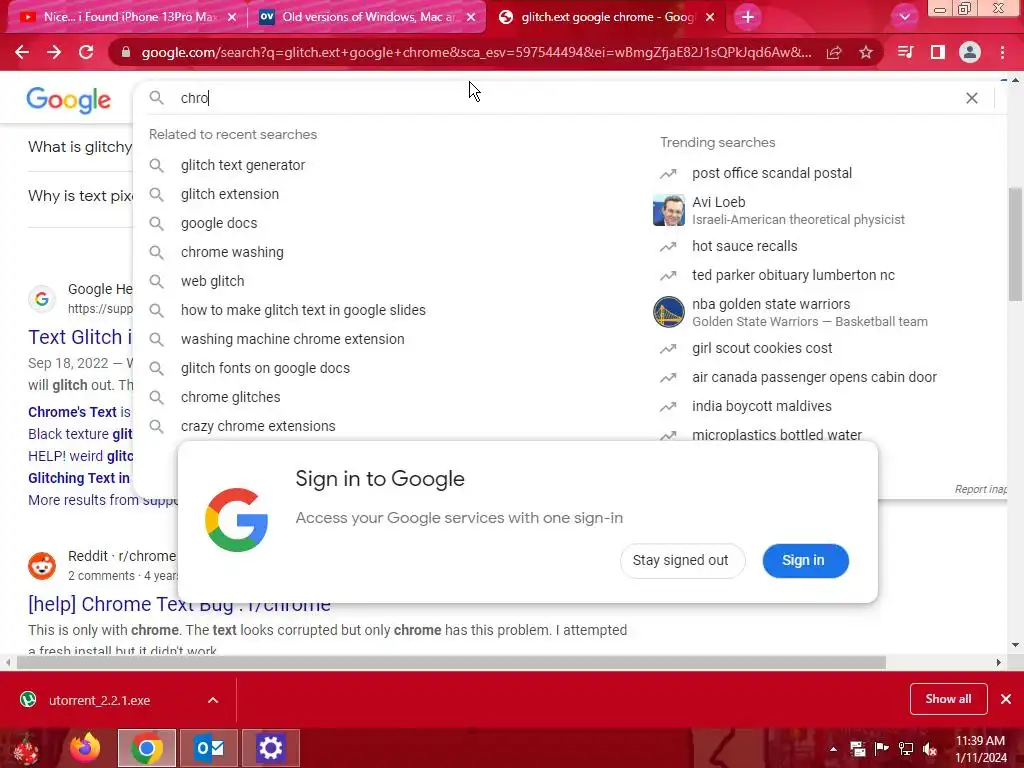The height and width of the screenshot is (768, 1024).
Task: Select the glitch.ext google chrome tab
Action: click(x=607, y=17)
